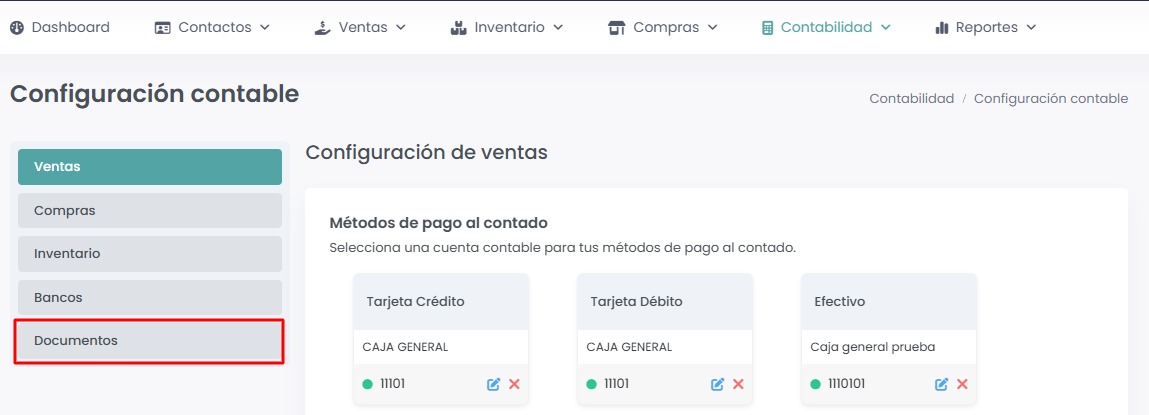Click the green status dot for Efectivo
Viewport: 1149px width, 415px height.
[815, 384]
